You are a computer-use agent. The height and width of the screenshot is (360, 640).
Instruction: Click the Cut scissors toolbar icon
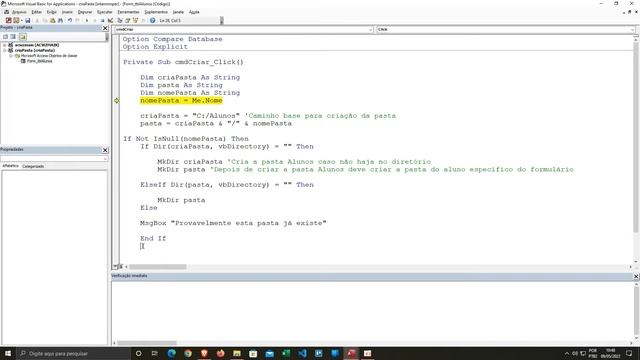tap(37, 20)
